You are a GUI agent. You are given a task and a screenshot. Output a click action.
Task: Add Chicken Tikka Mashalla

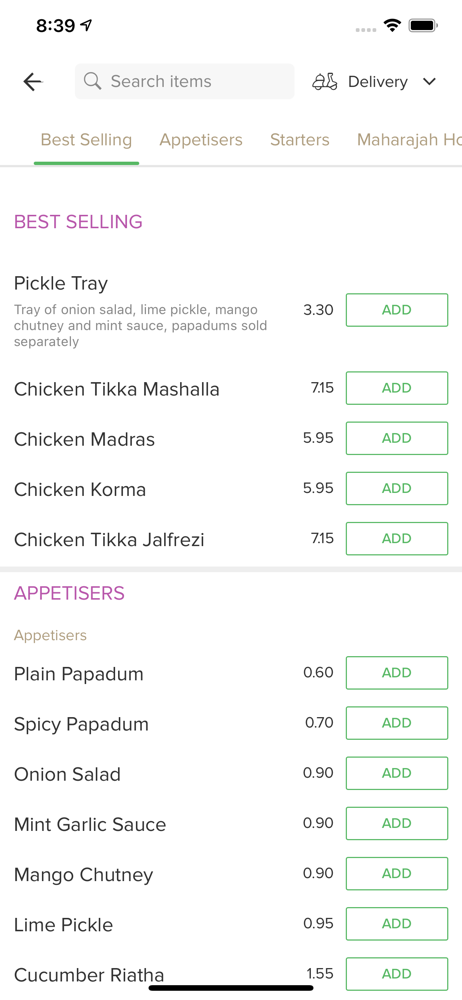(x=397, y=388)
